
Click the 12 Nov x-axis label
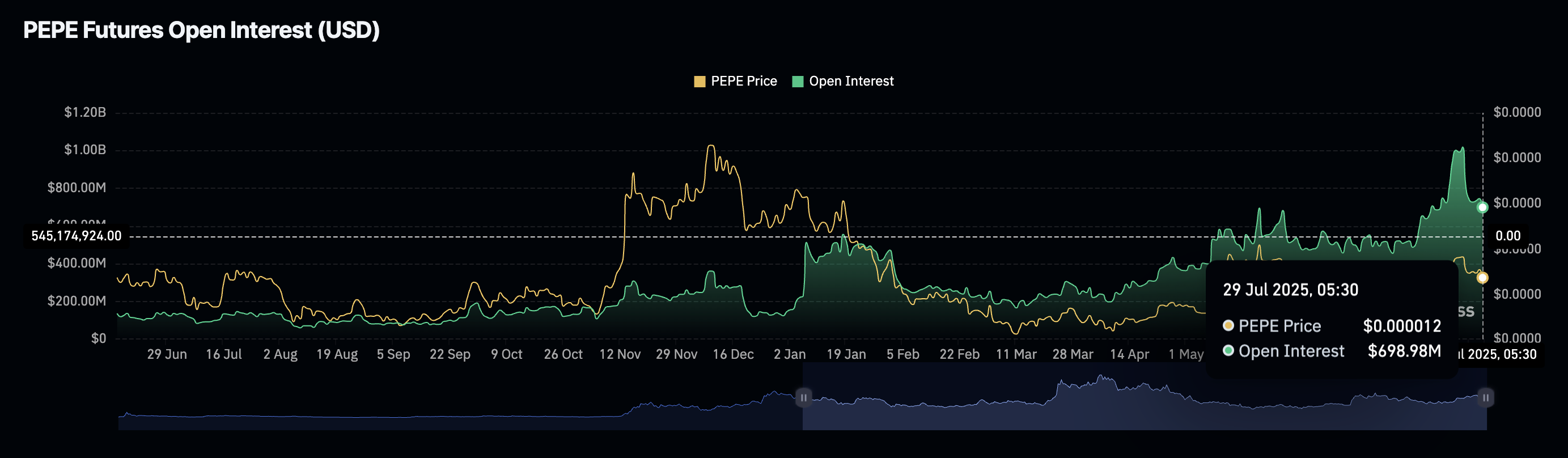(620, 354)
